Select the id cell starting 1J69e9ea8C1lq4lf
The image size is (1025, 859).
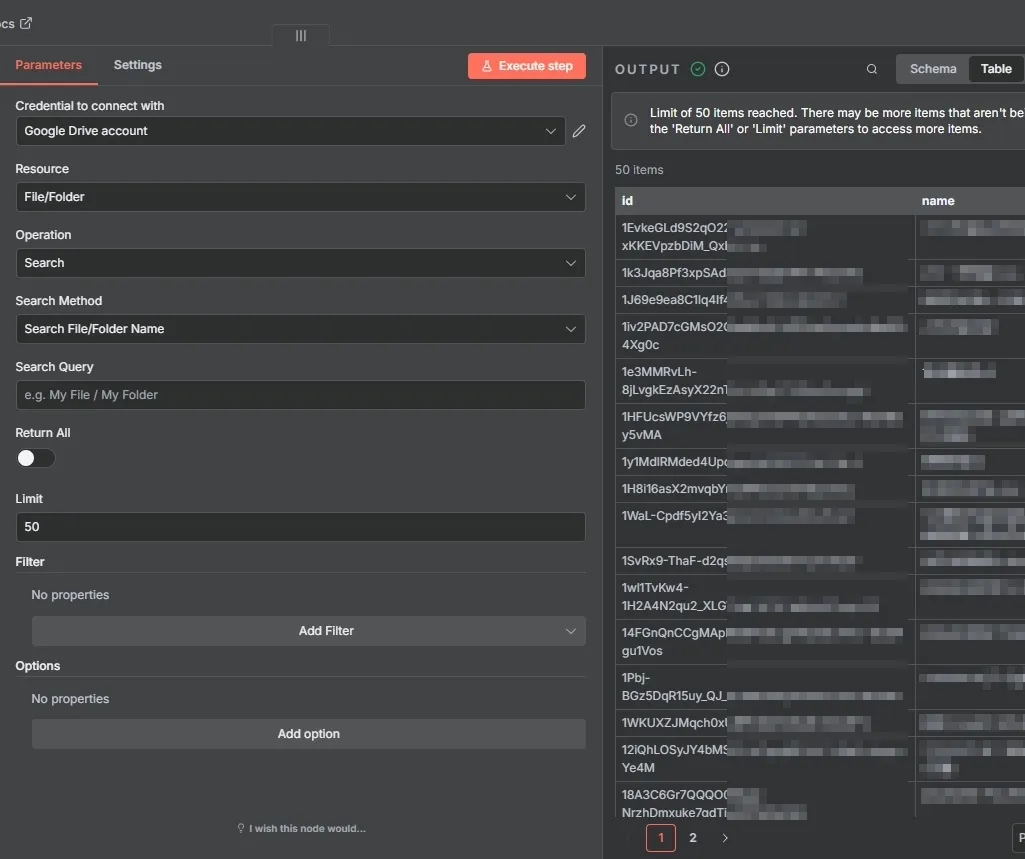tap(765, 300)
